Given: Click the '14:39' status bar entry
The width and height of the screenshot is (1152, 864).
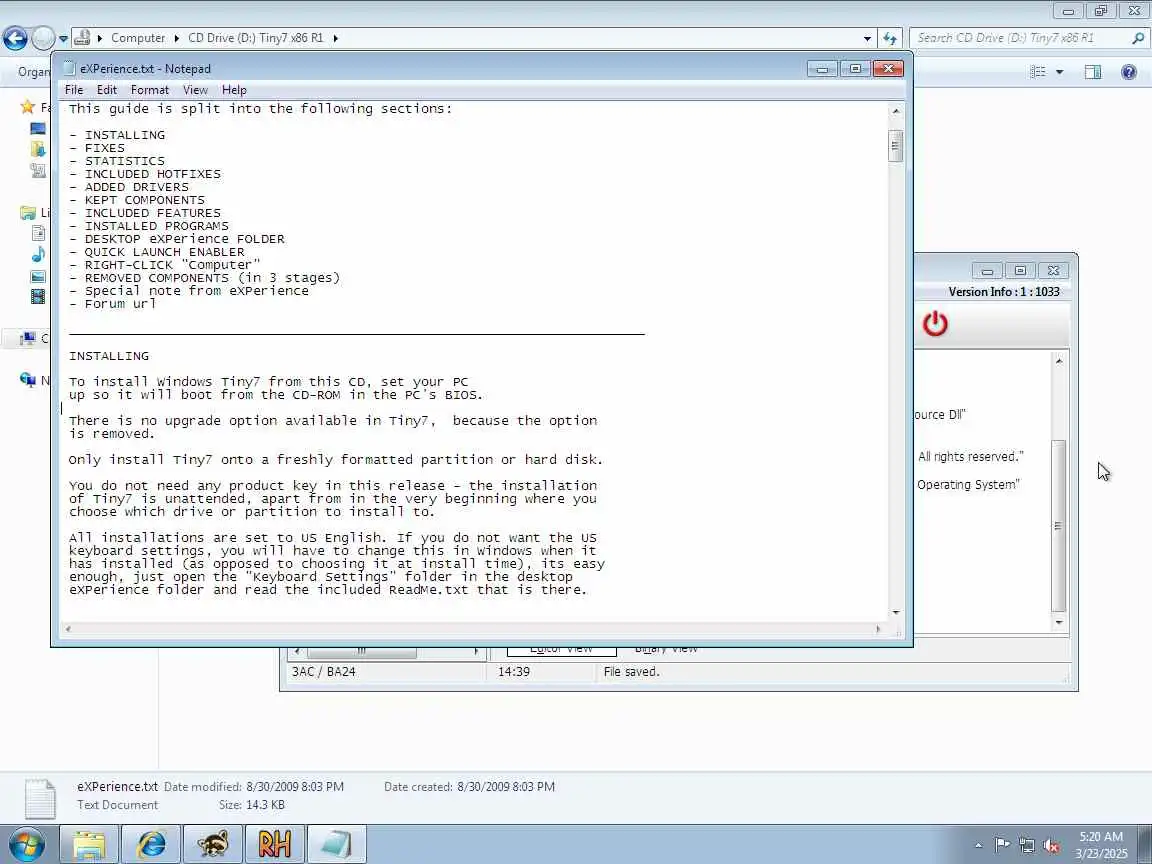Looking at the screenshot, I should (x=514, y=672).
